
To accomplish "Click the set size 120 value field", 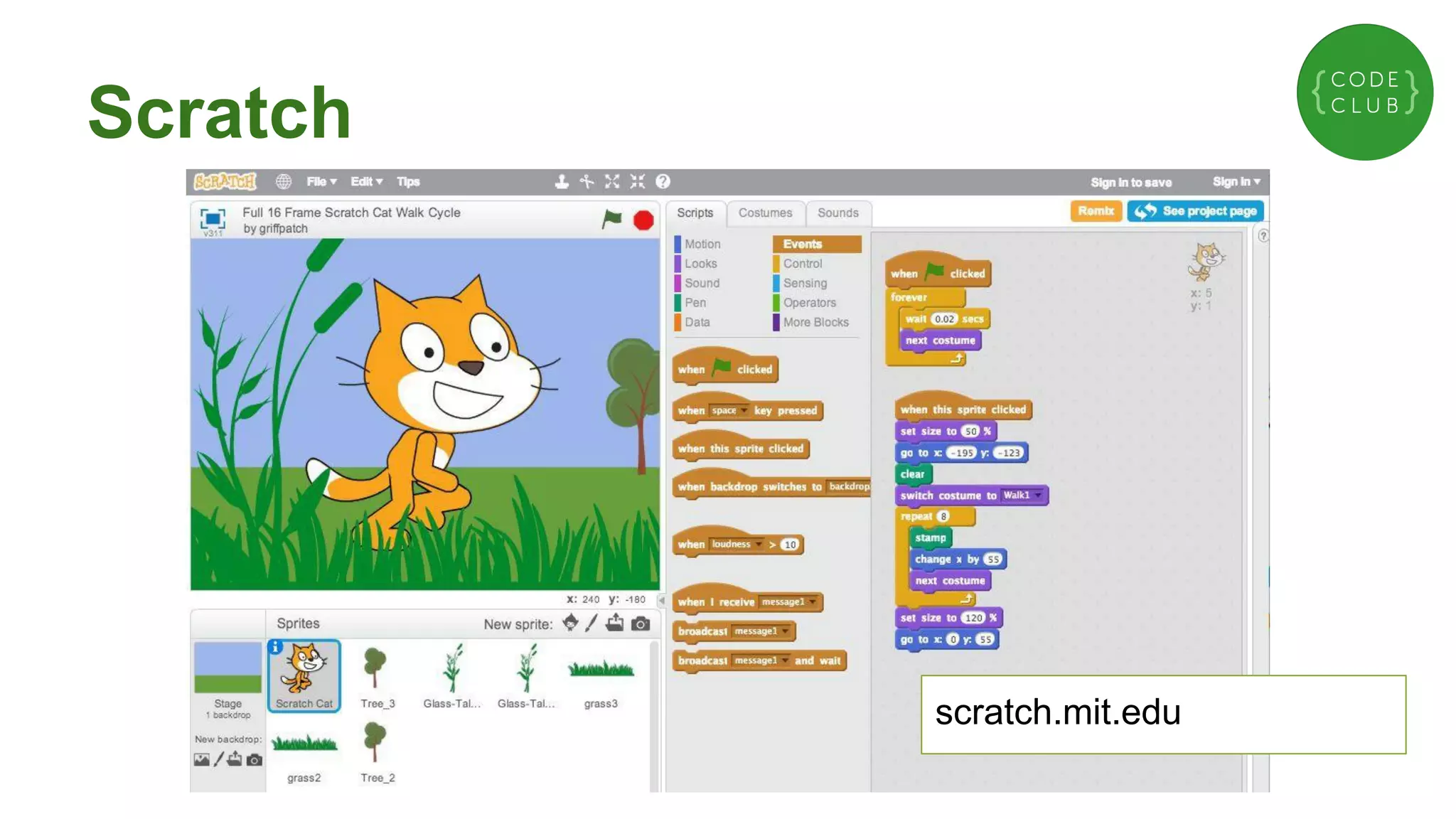I will click(x=973, y=618).
